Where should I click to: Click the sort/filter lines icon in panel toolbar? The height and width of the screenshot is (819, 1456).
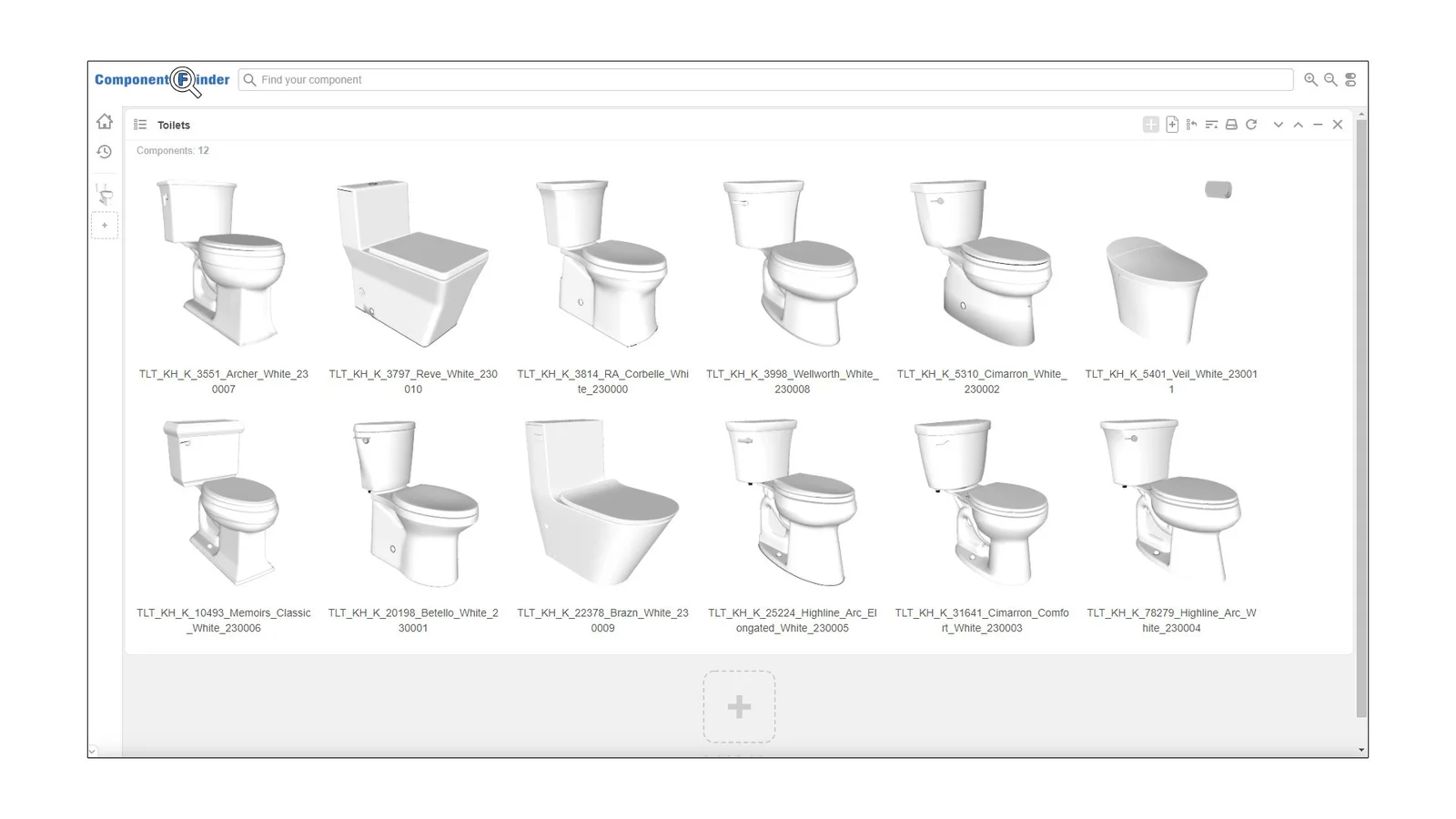click(1211, 125)
